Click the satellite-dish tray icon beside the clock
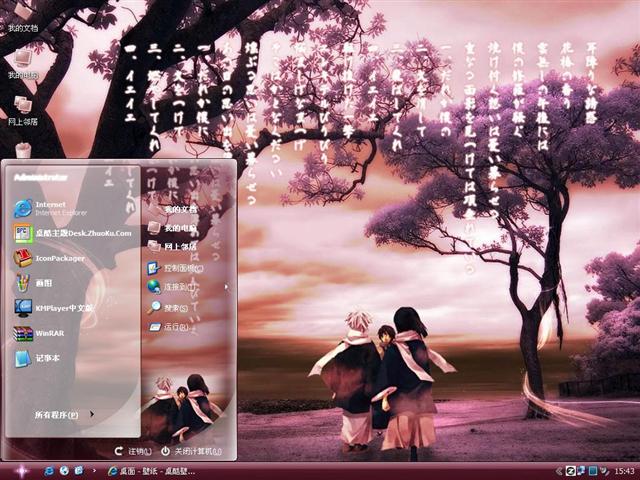Screen dimensions: 640x480 (x=604, y=471)
